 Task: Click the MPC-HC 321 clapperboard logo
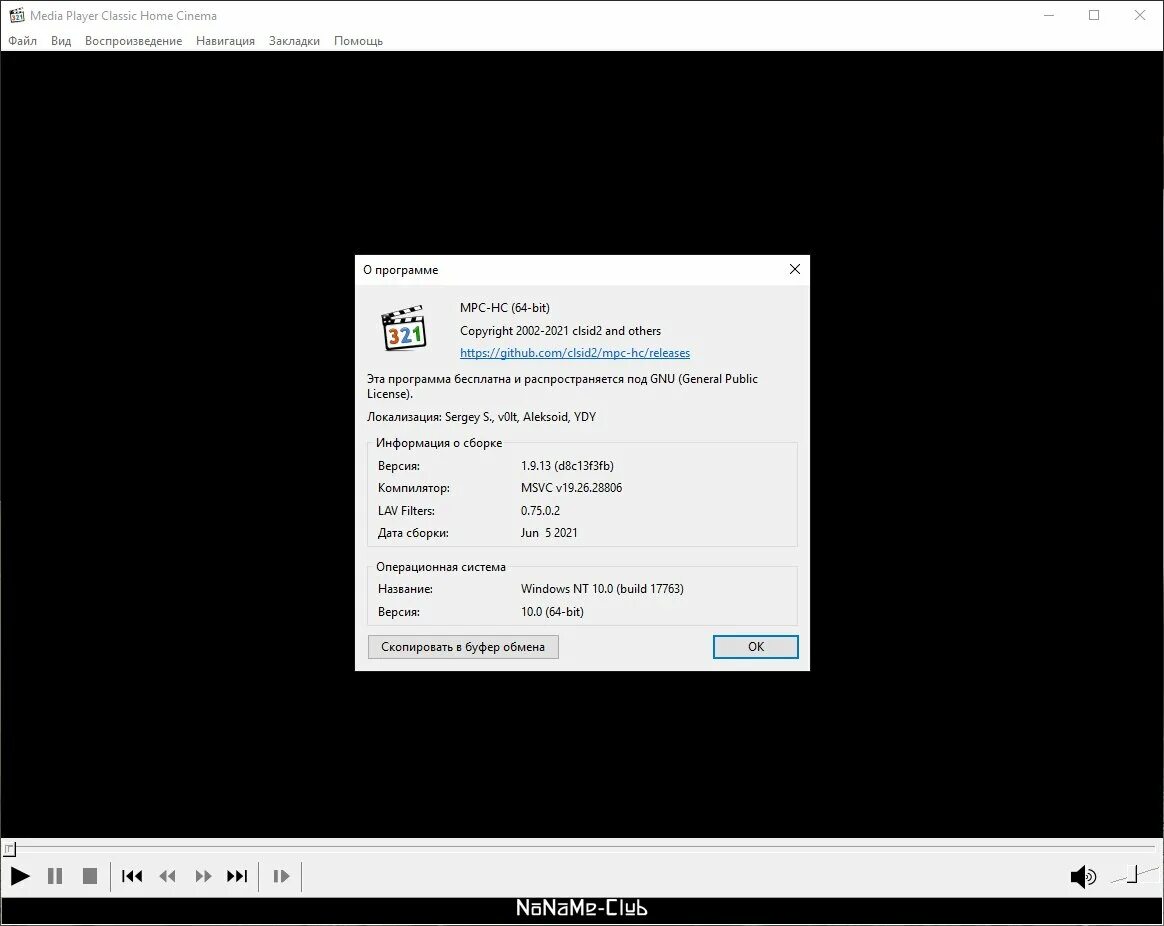404,328
